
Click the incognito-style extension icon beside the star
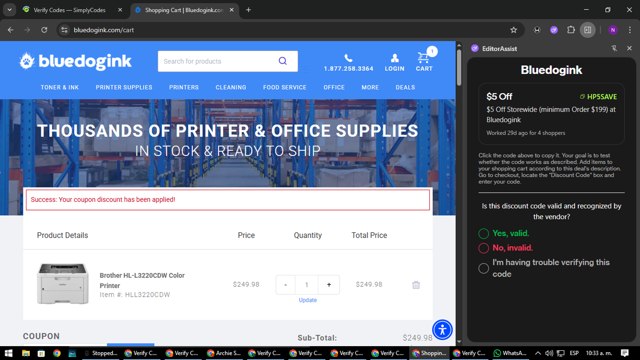(537, 30)
